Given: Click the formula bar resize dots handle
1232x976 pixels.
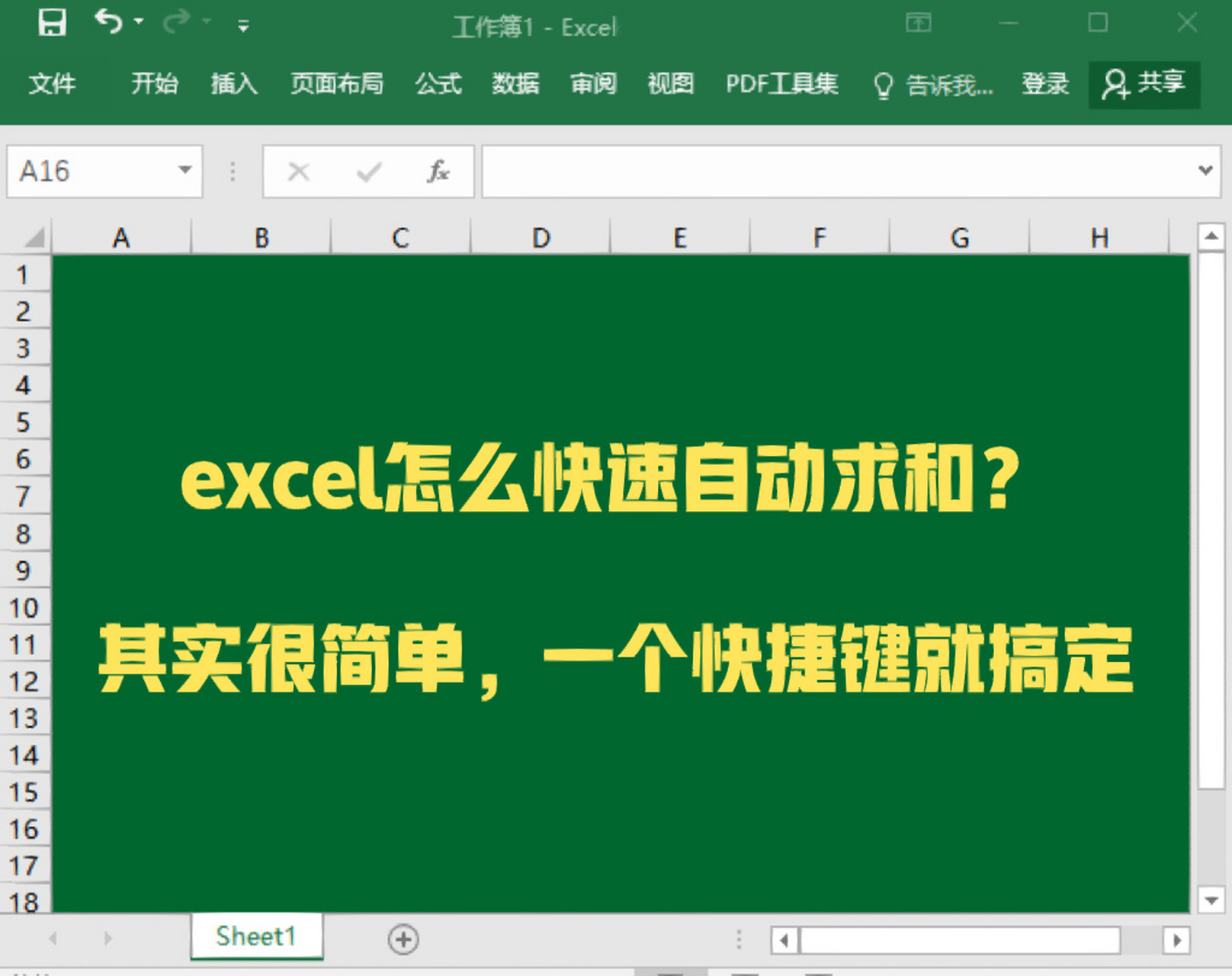Looking at the screenshot, I should tap(233, 171).
